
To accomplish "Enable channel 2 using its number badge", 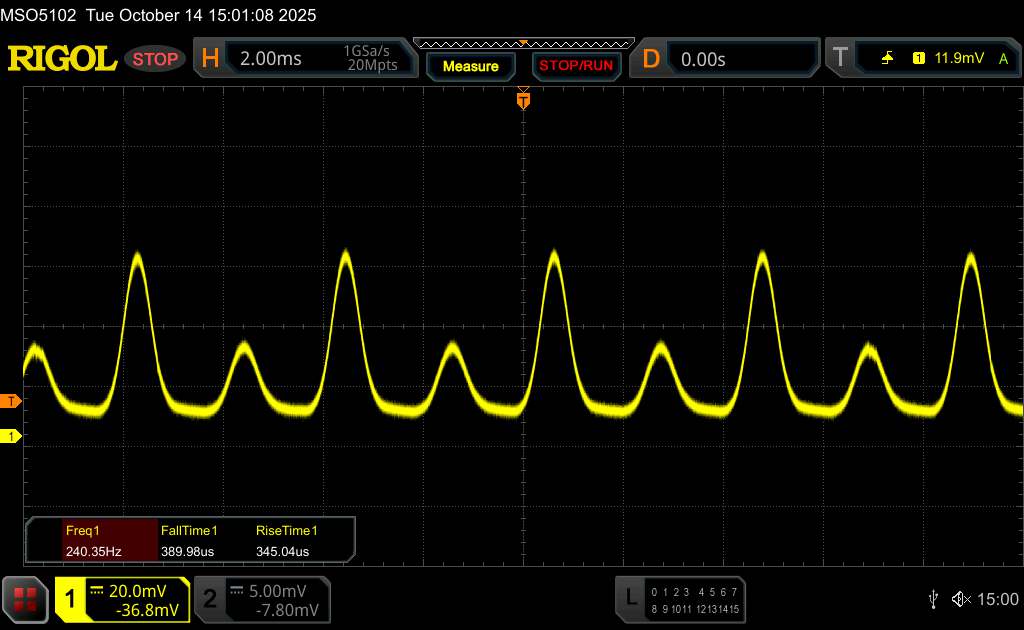I will (210, 599).
